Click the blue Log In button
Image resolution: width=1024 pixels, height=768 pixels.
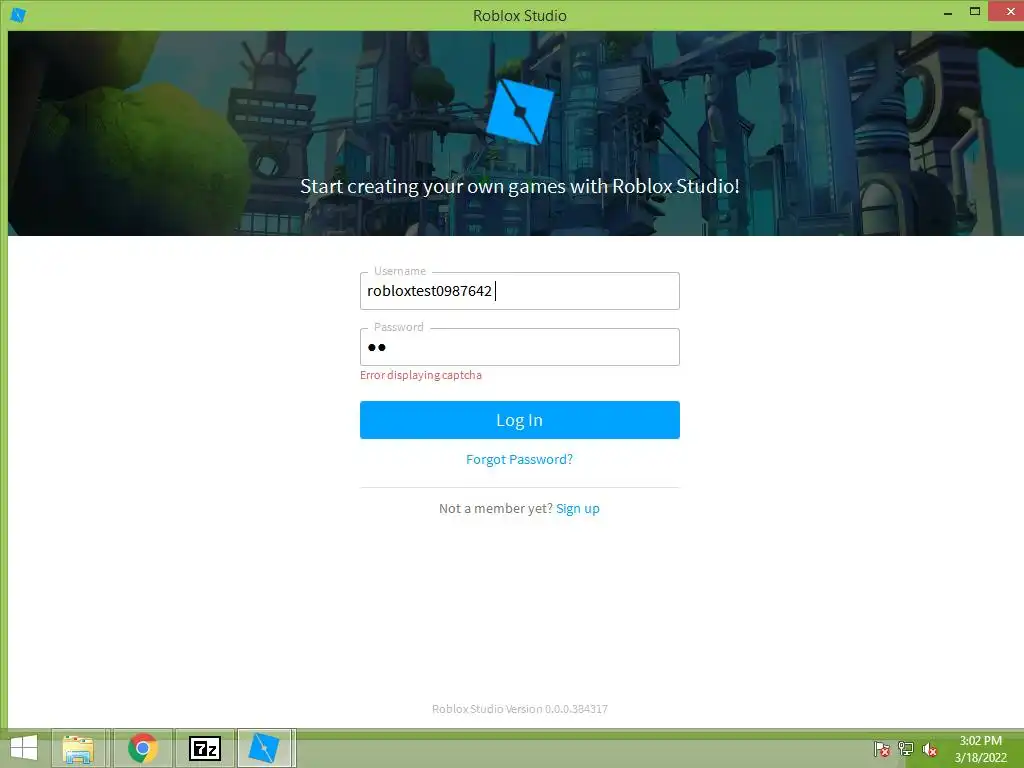coord(519,420)
